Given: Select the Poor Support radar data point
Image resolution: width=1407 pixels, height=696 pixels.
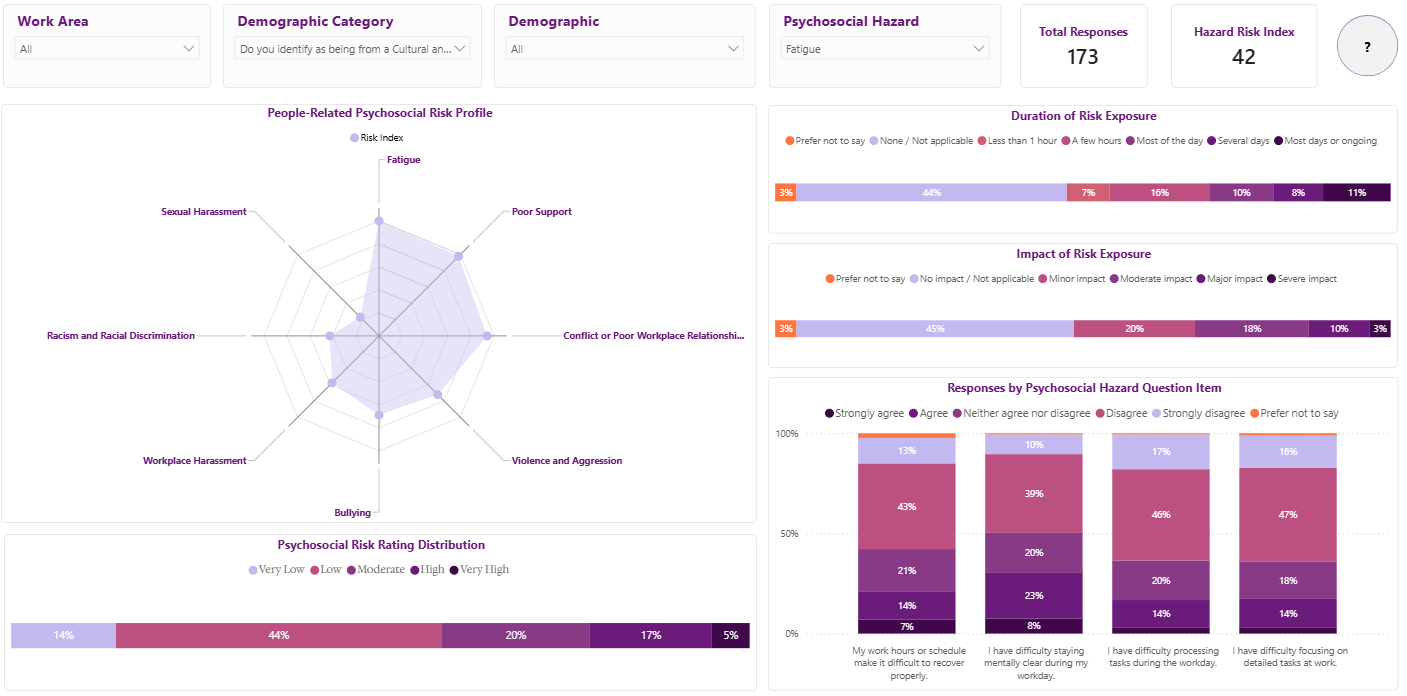Looking at the screenshot, I should 459,257.
